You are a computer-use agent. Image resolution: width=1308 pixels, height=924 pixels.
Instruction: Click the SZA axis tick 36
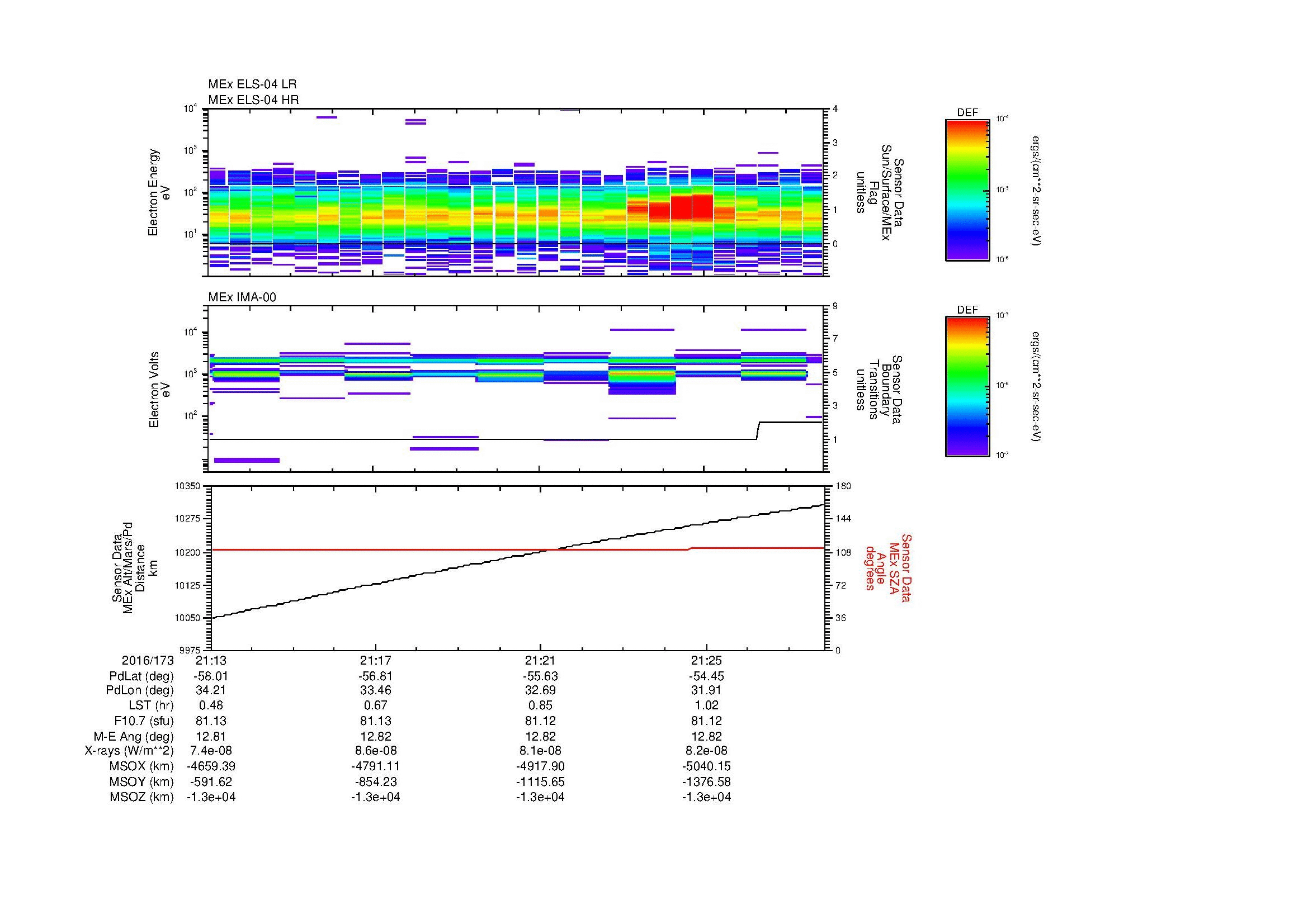[840, 618]
